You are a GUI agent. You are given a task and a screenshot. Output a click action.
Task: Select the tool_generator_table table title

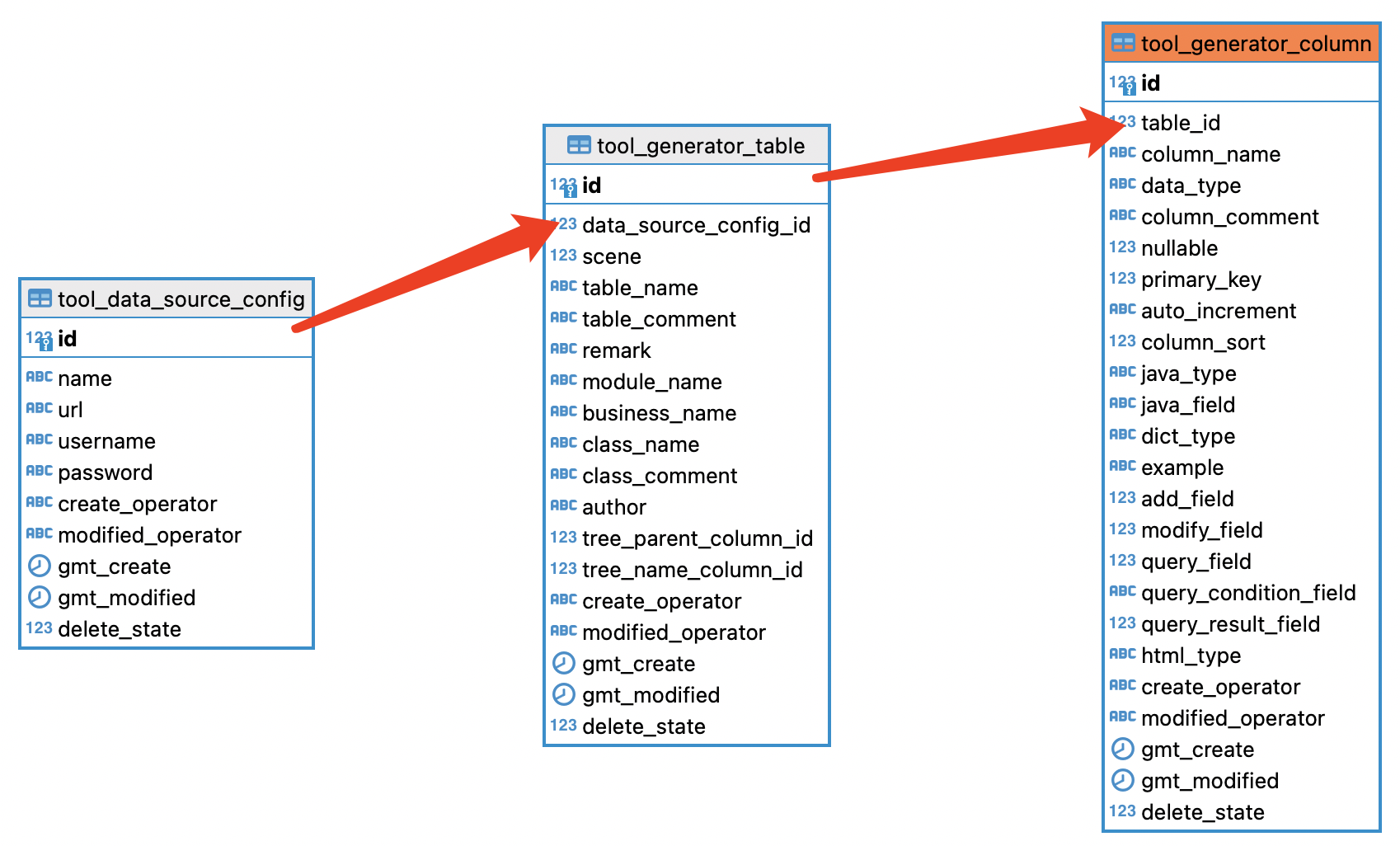tap(701, 146)
